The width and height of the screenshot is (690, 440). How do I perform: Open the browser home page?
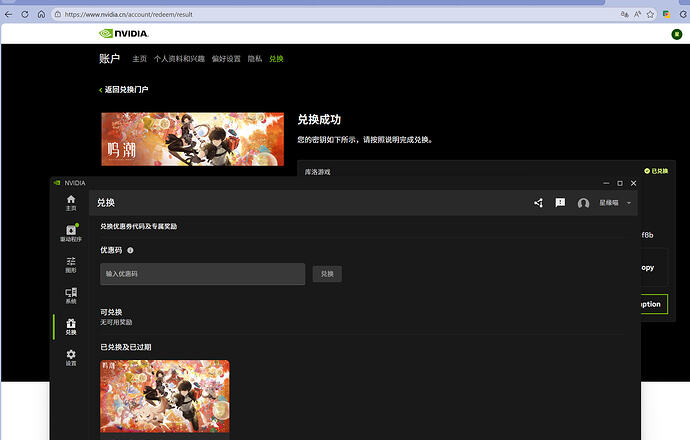(41, 15)
